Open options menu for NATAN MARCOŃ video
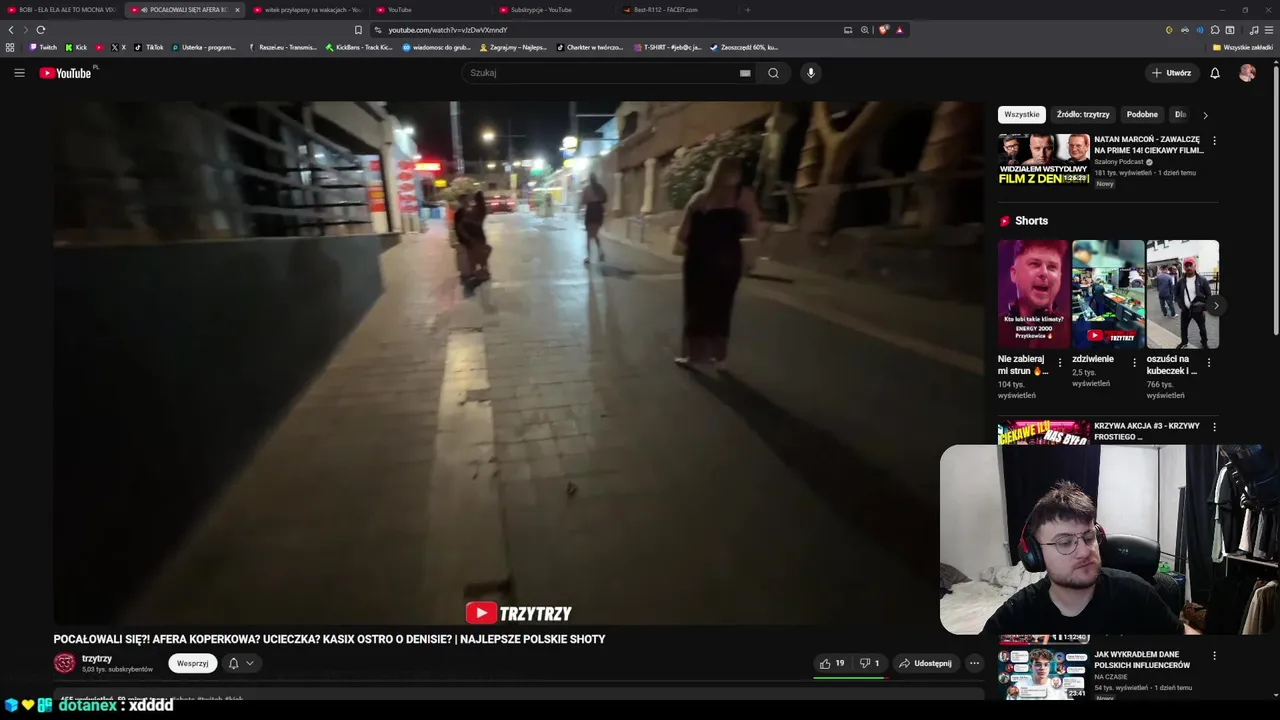Image resolution: width=1280 pixels, height=720 pixels. click(x=1214, y=141)
